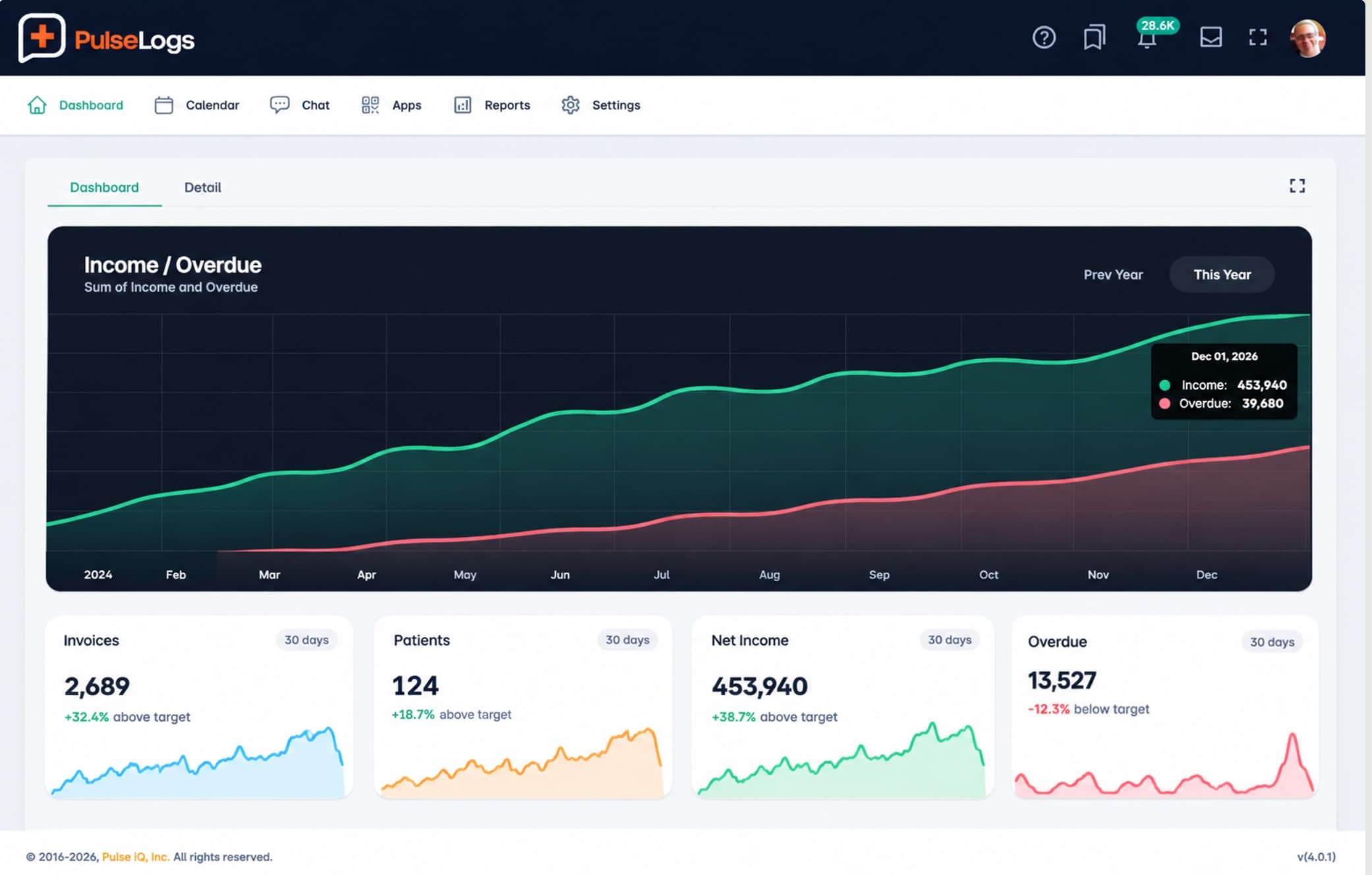Switch to the Detail tab

click(202, 187)
